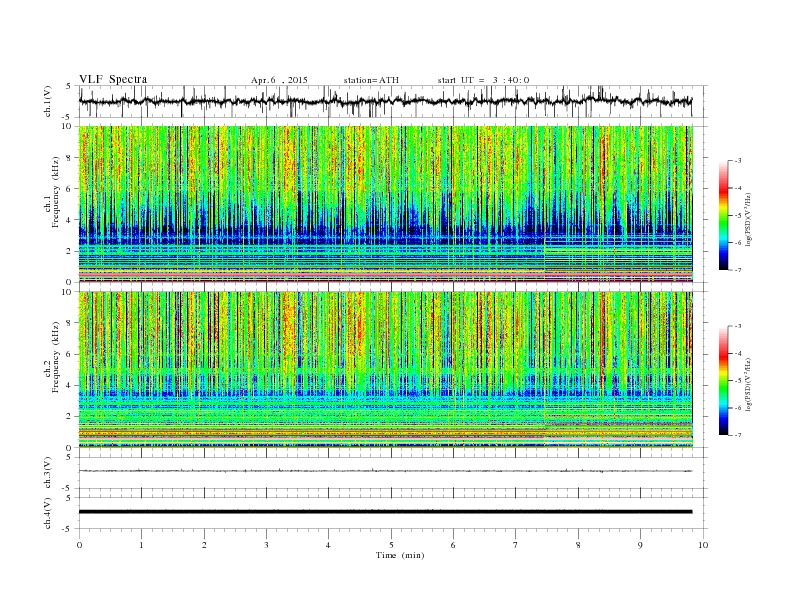Click the thick ch.4 voltage trace

386,512
